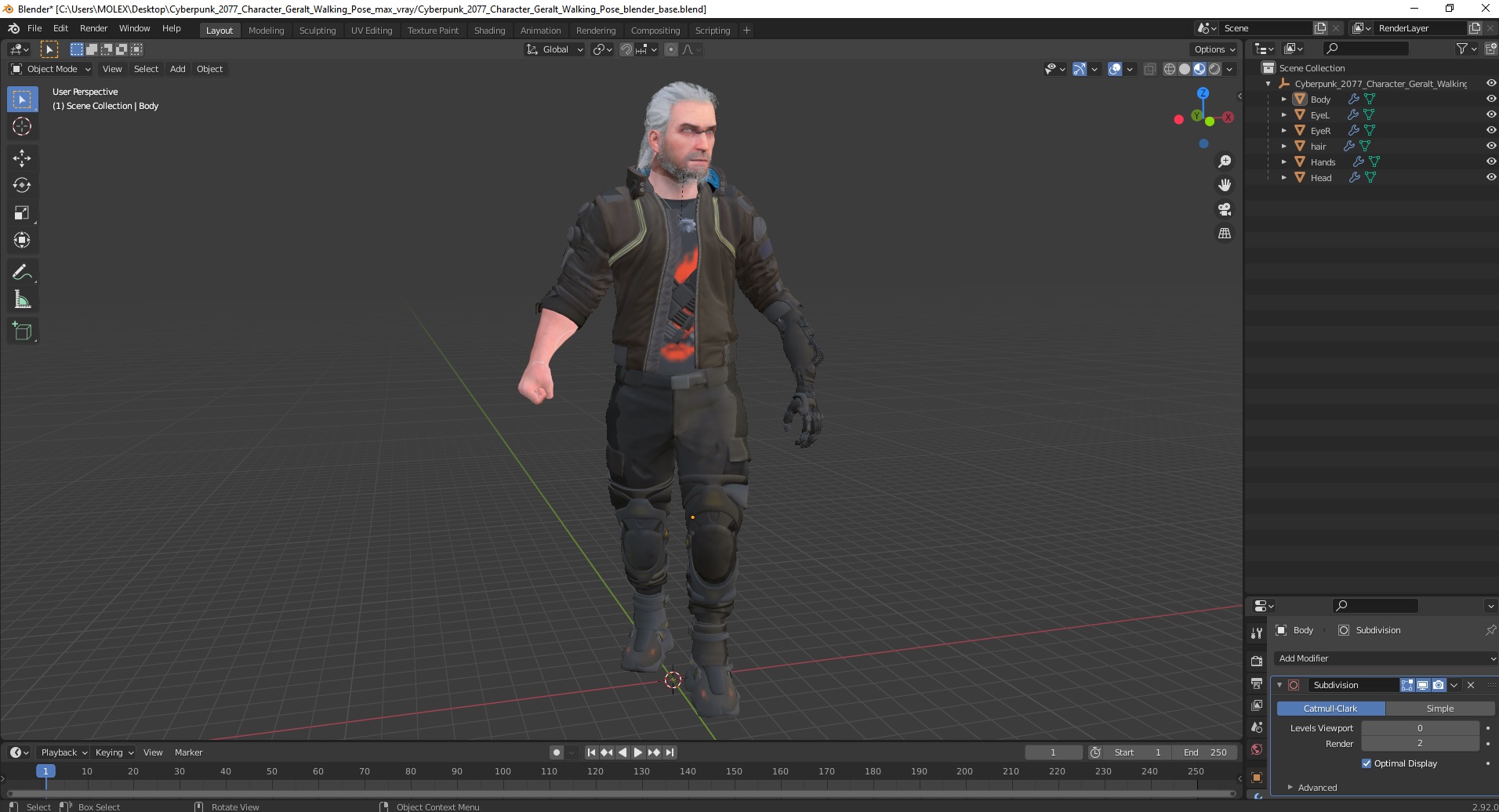This screenshot has width=1499, height=812.
Task: Hide the hair object in outliner
Action: coord(1490,146)
